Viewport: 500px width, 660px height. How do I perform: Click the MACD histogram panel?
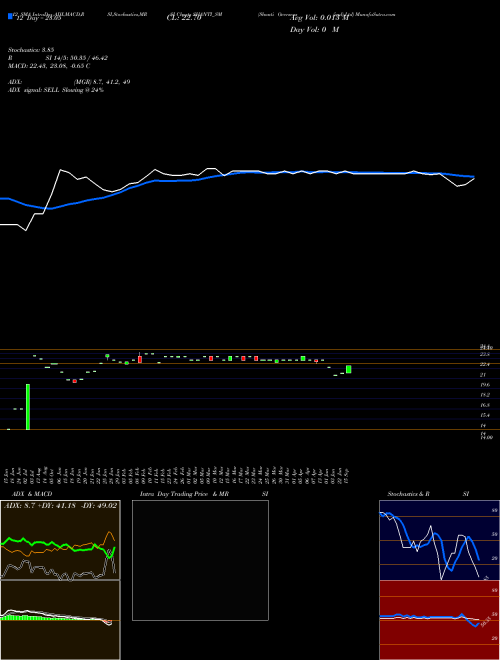pos(60,620)
